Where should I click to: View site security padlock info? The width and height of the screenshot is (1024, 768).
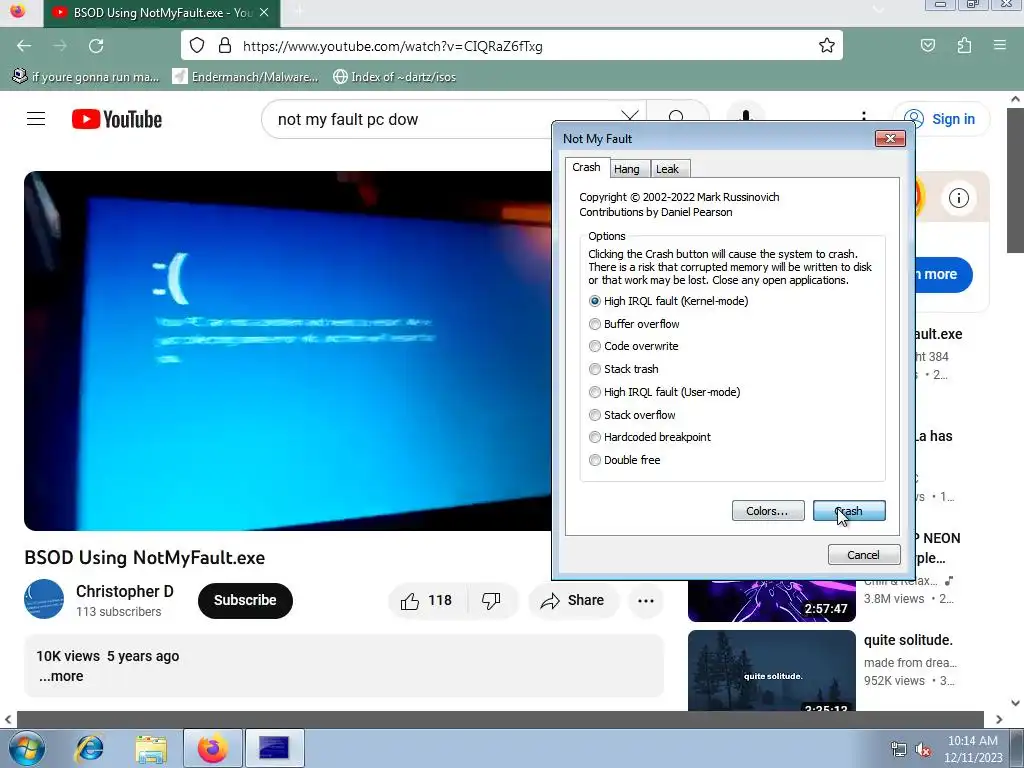coord(225,45)
